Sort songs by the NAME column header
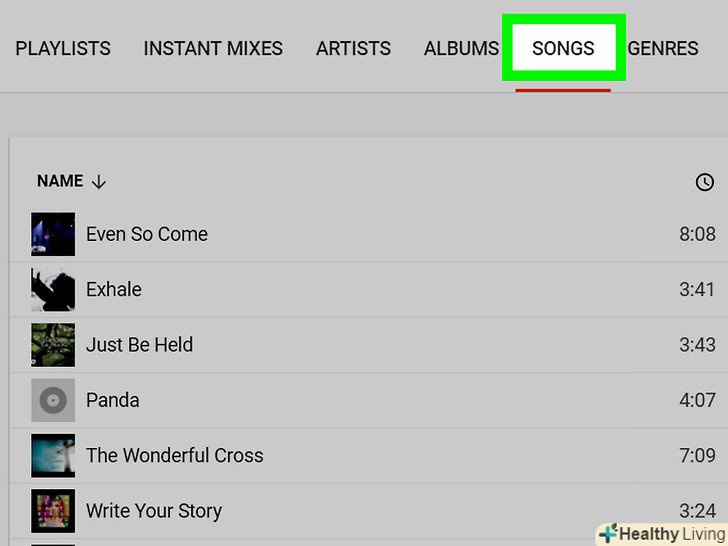Image resolution: width=728 pixels, height=546 pixels. [x=60, y=181]
